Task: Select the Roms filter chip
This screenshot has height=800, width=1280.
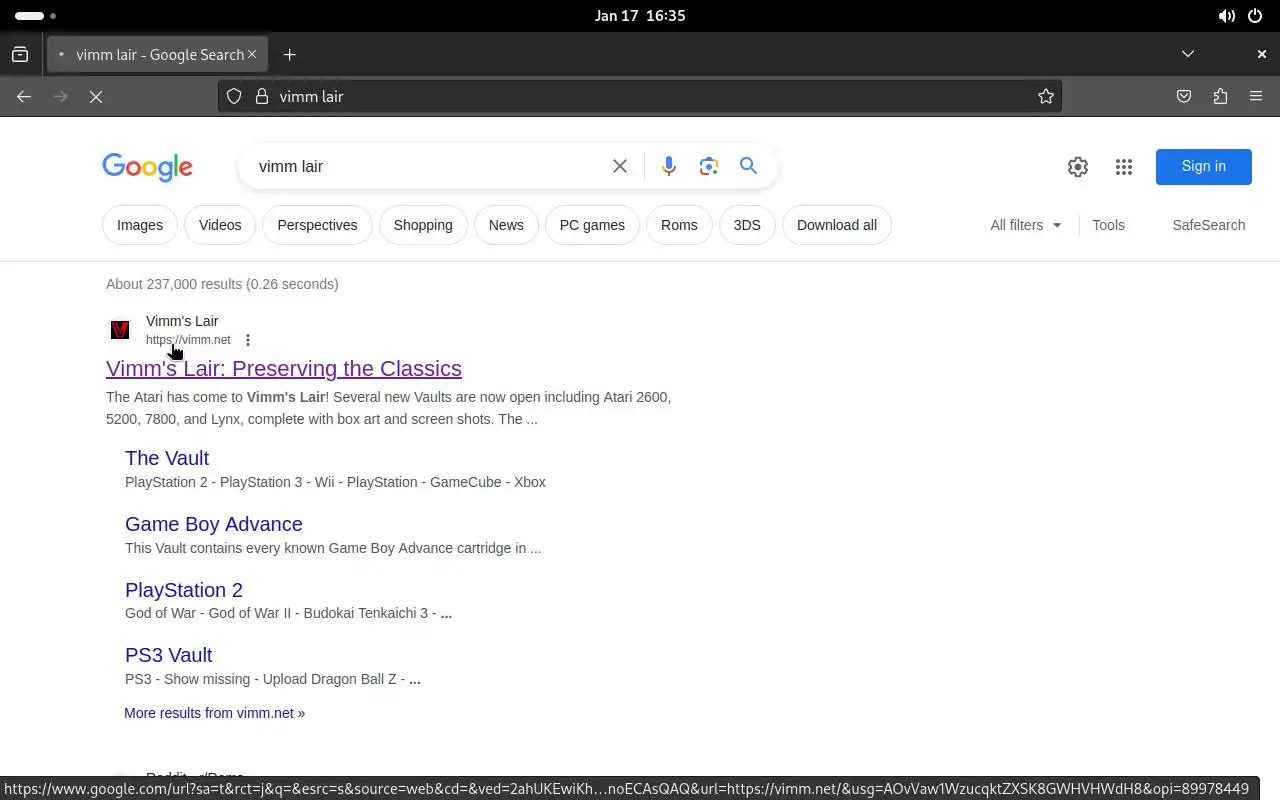Action: (x=679, y=225)
